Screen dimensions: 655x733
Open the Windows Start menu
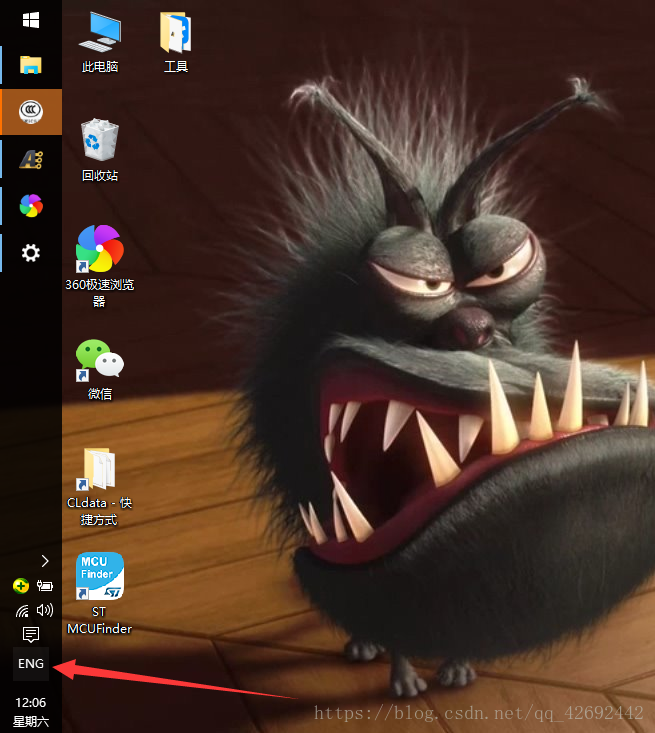pos(31,20)
